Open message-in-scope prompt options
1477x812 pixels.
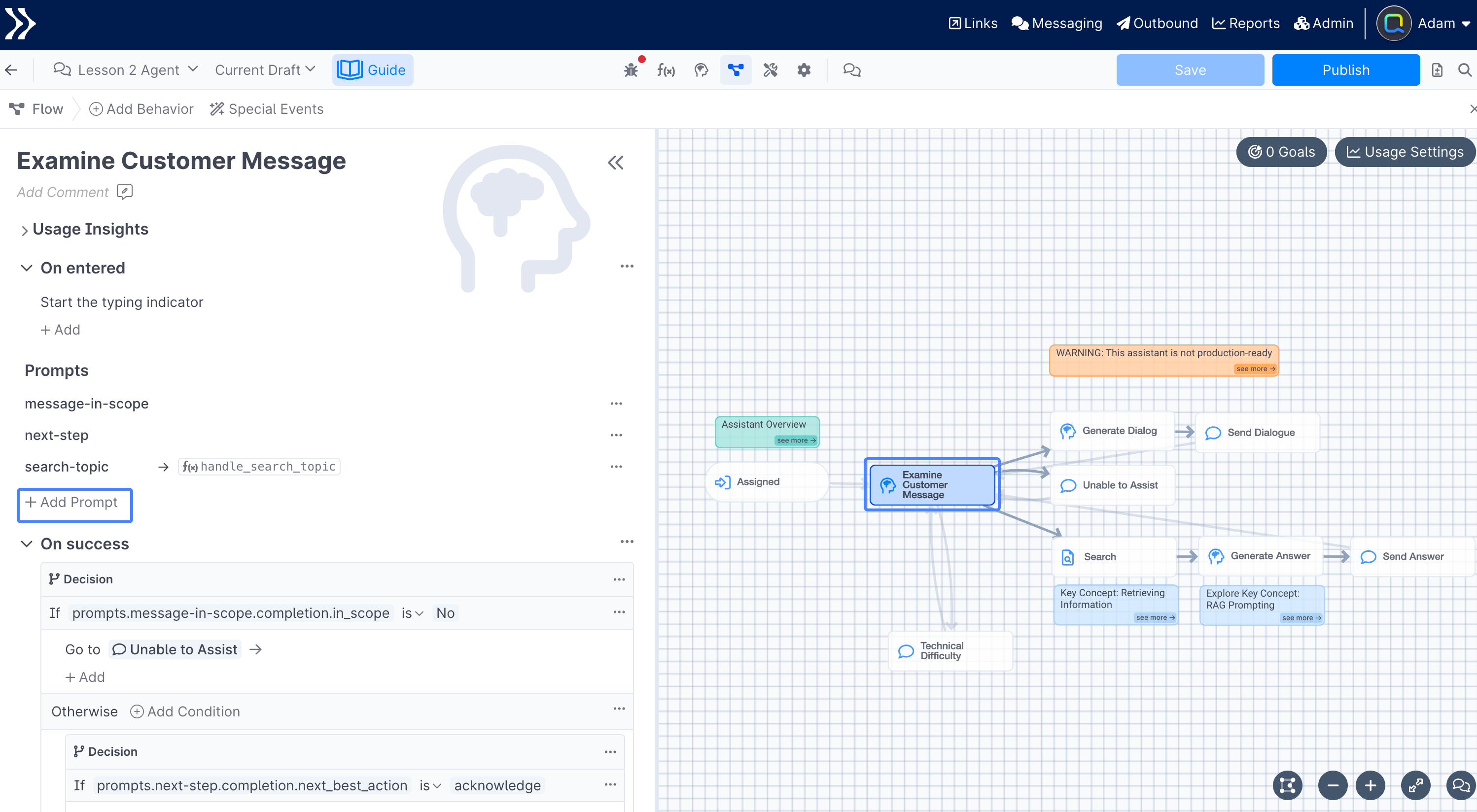616,404
